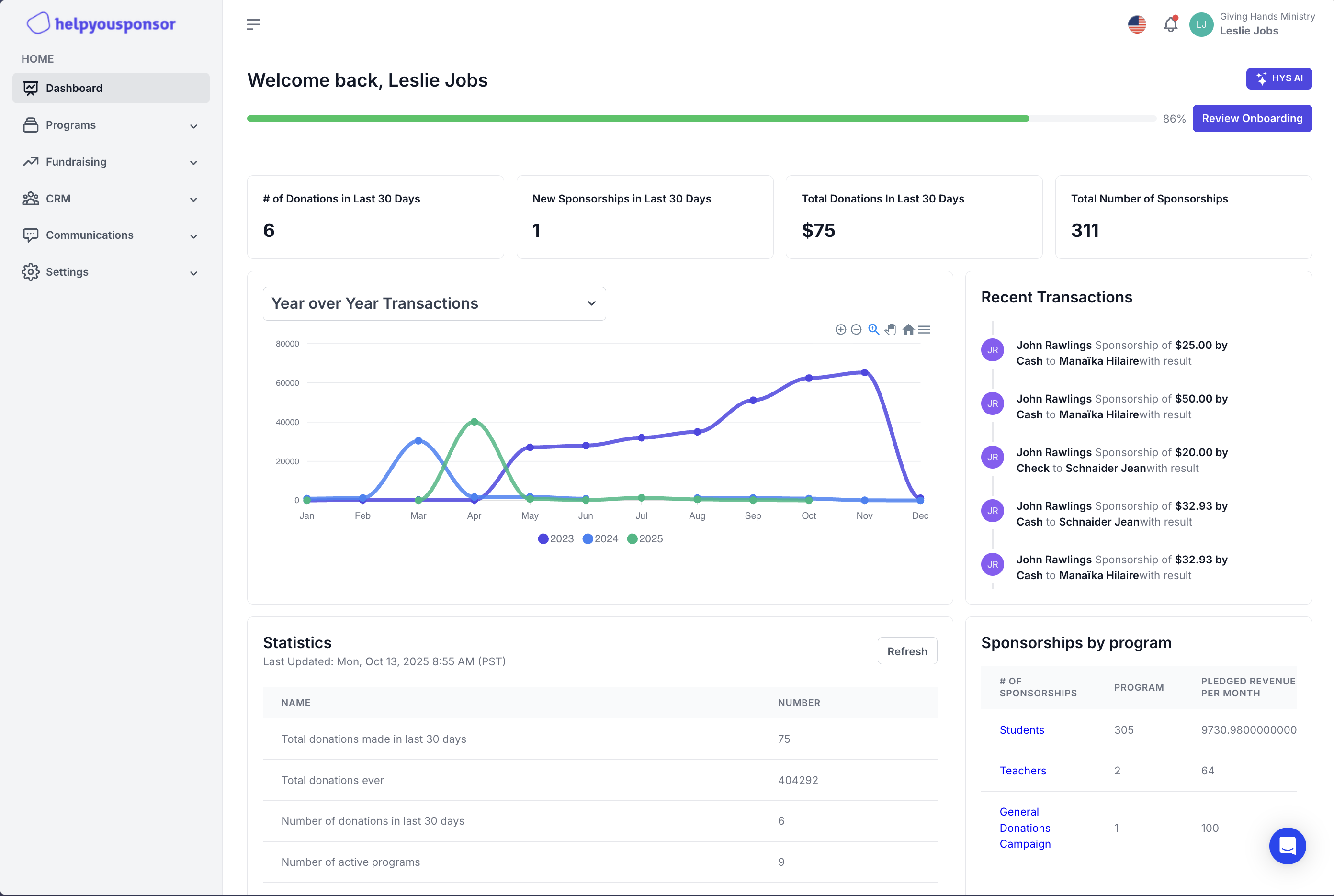Viewport: 1334px width, 896px height.
Task: Click the chart zoom-in plus icon
Action: pyautogui.click(x=840, y=330)
